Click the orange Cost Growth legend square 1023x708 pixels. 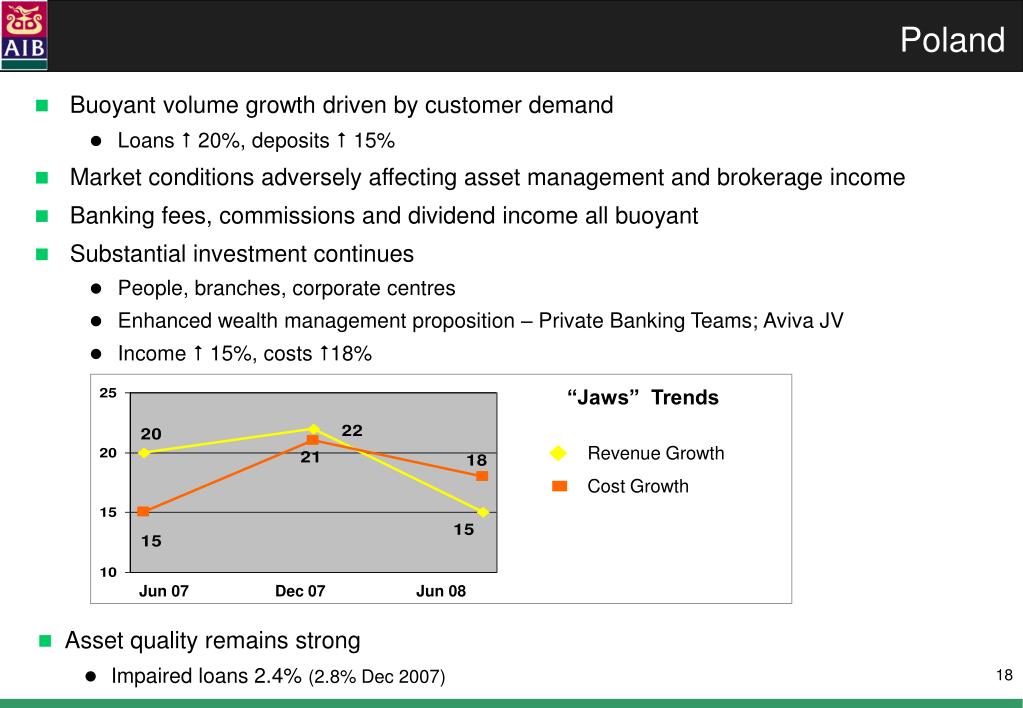(559, 486)
